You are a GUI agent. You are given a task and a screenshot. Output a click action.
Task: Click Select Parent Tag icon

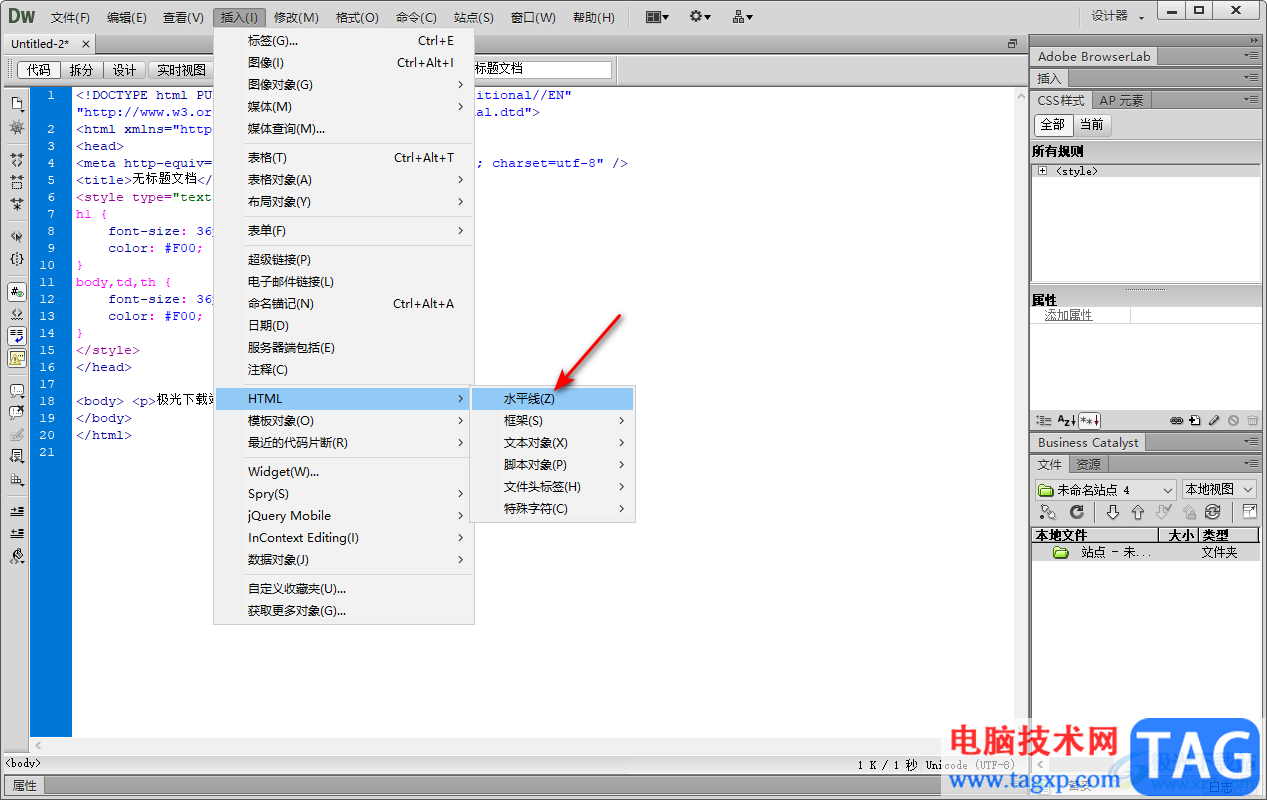[x=17, y=237]
